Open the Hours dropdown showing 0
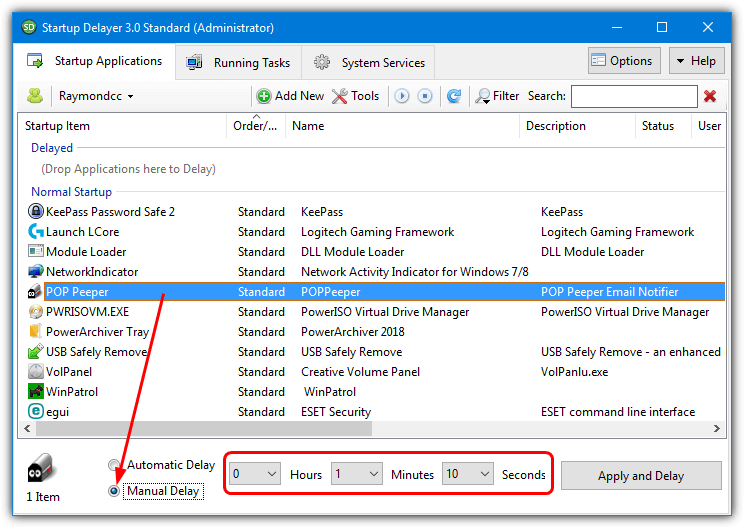This screenshot has width=744, height=527. pyautogui.click(x=255, y=474)
